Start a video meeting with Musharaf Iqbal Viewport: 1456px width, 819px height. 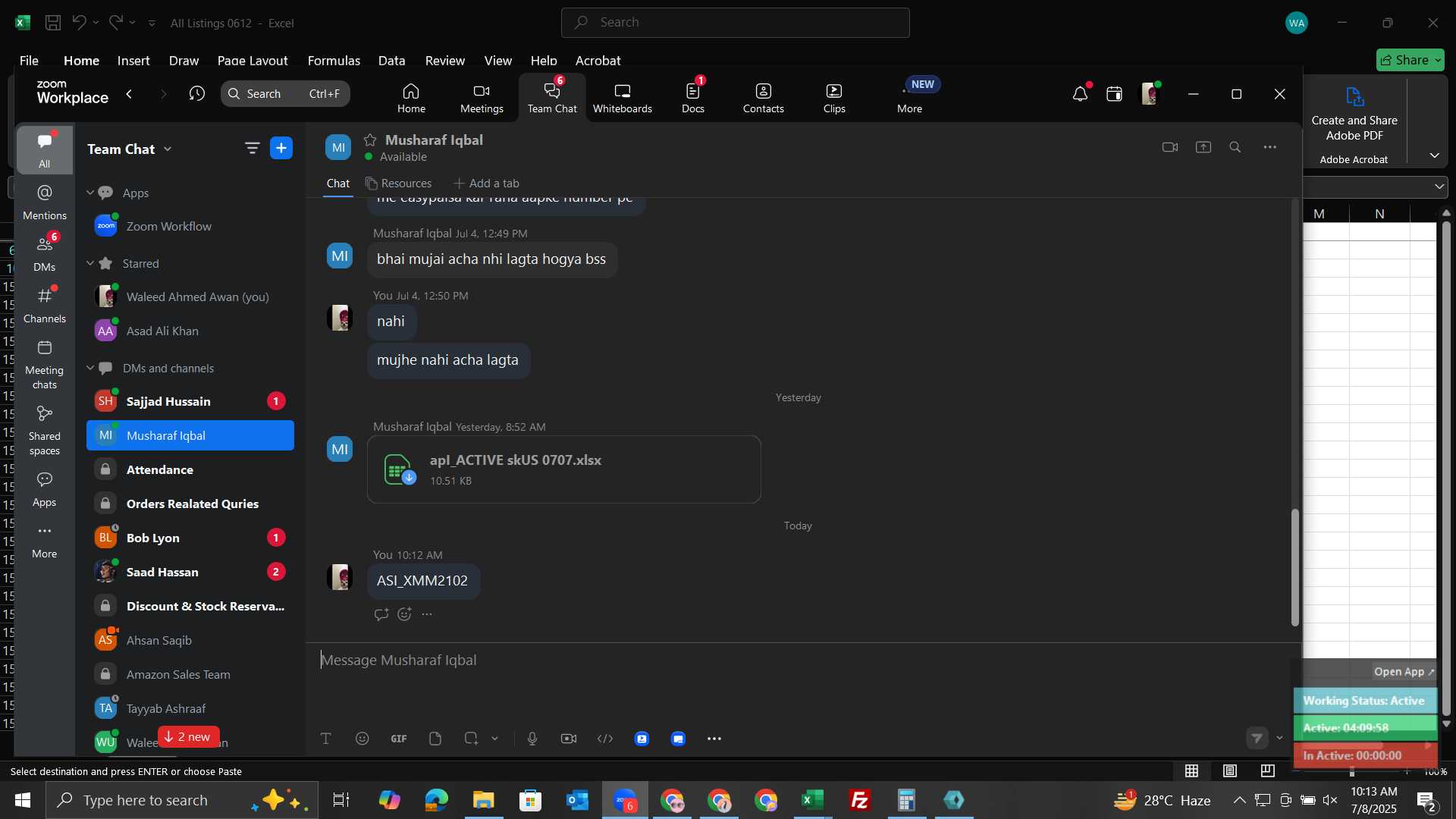(1169, 147)
